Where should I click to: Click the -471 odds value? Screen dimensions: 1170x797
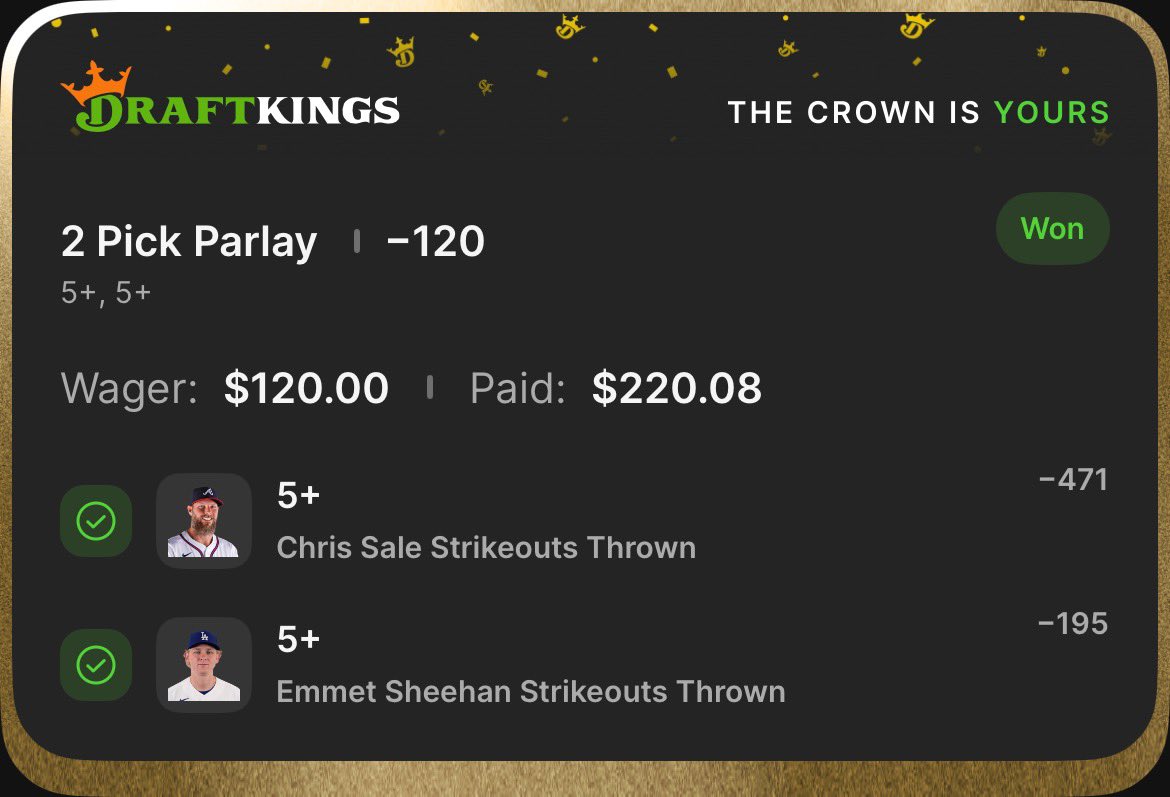(x=1073, y=480)
